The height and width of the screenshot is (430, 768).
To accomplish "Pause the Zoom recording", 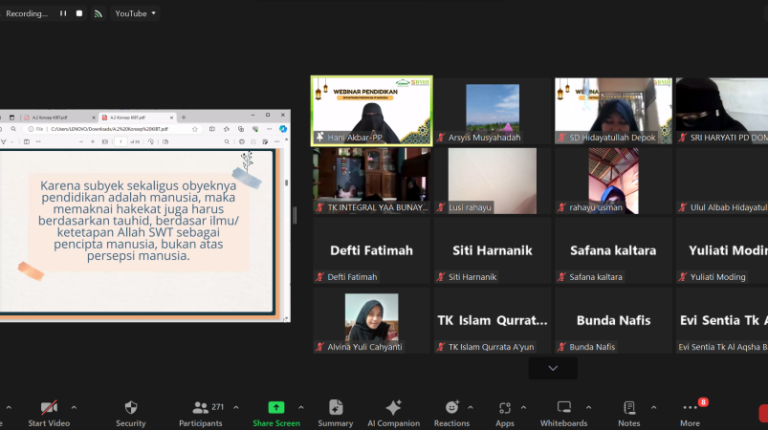I will point(63,13).
